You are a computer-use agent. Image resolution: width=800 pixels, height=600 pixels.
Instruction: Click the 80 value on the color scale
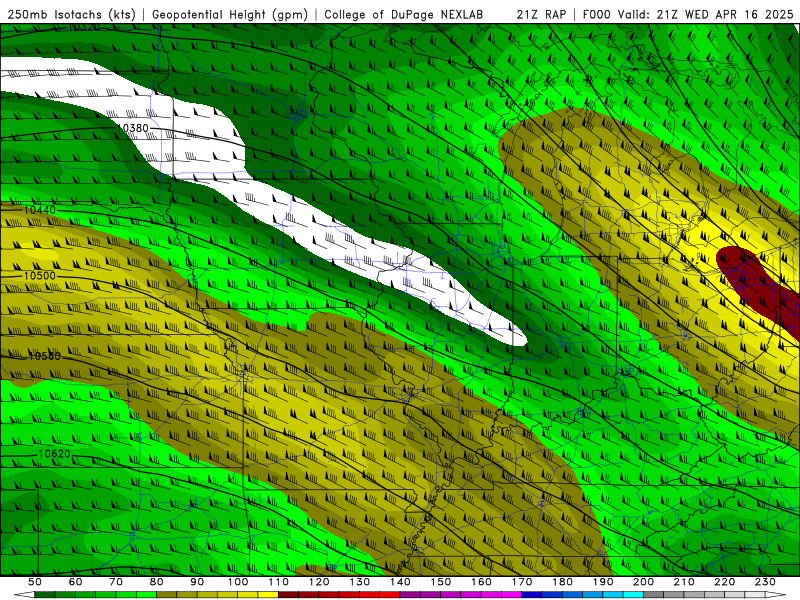[157, 582]
